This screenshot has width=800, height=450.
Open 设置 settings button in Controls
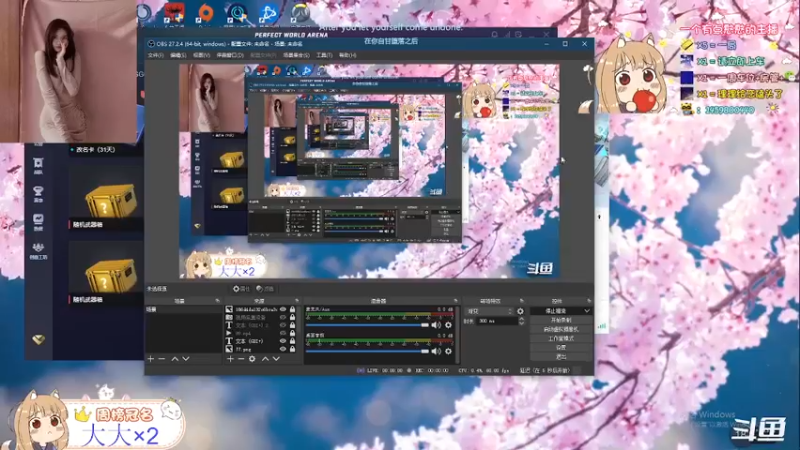[x=561, y=347]
